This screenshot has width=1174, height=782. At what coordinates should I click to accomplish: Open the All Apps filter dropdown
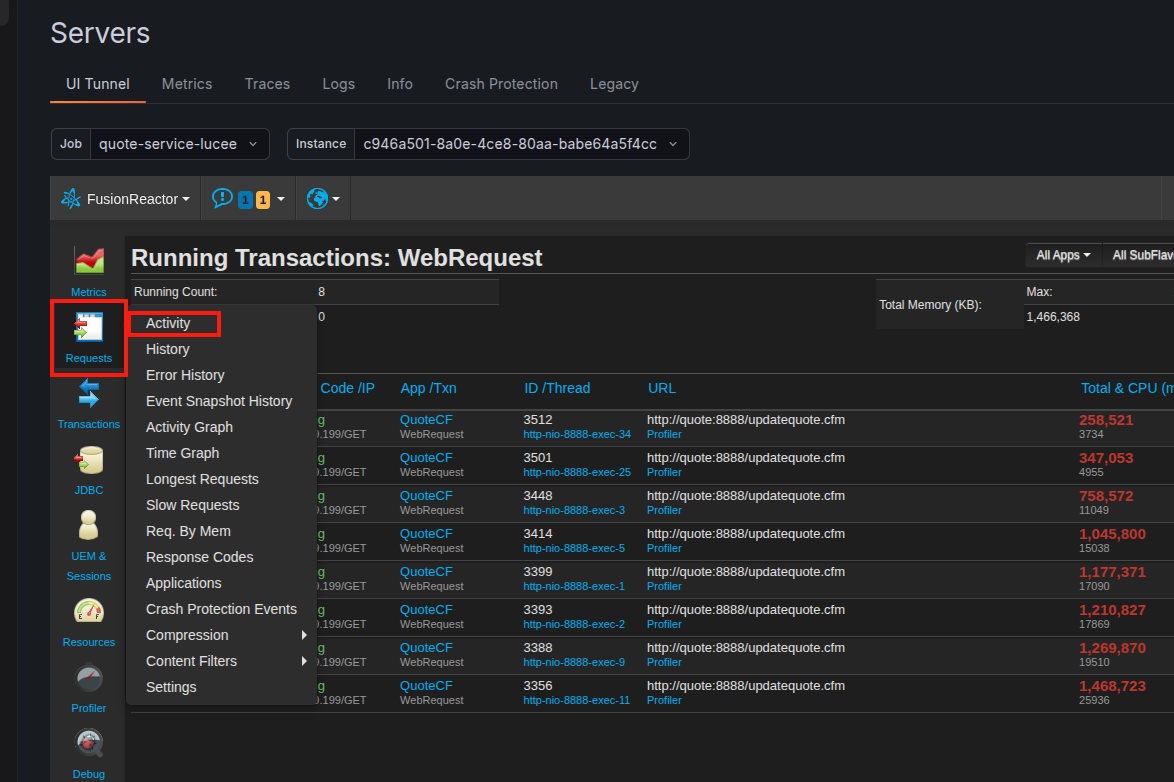point(1063,255)
